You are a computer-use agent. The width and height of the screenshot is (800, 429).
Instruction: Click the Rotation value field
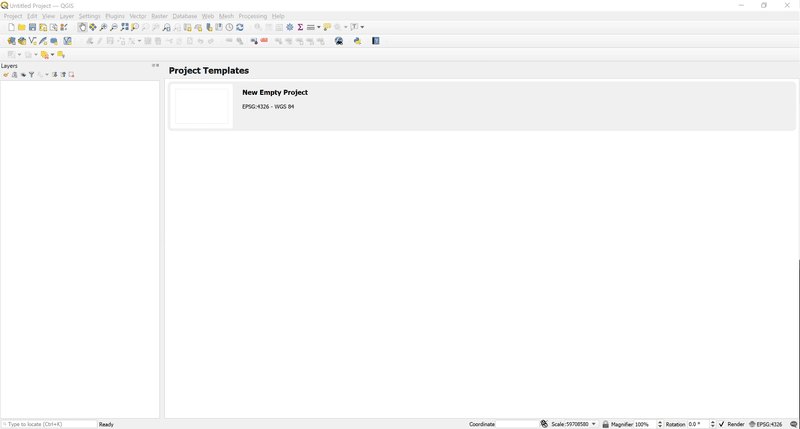(698, 424)
